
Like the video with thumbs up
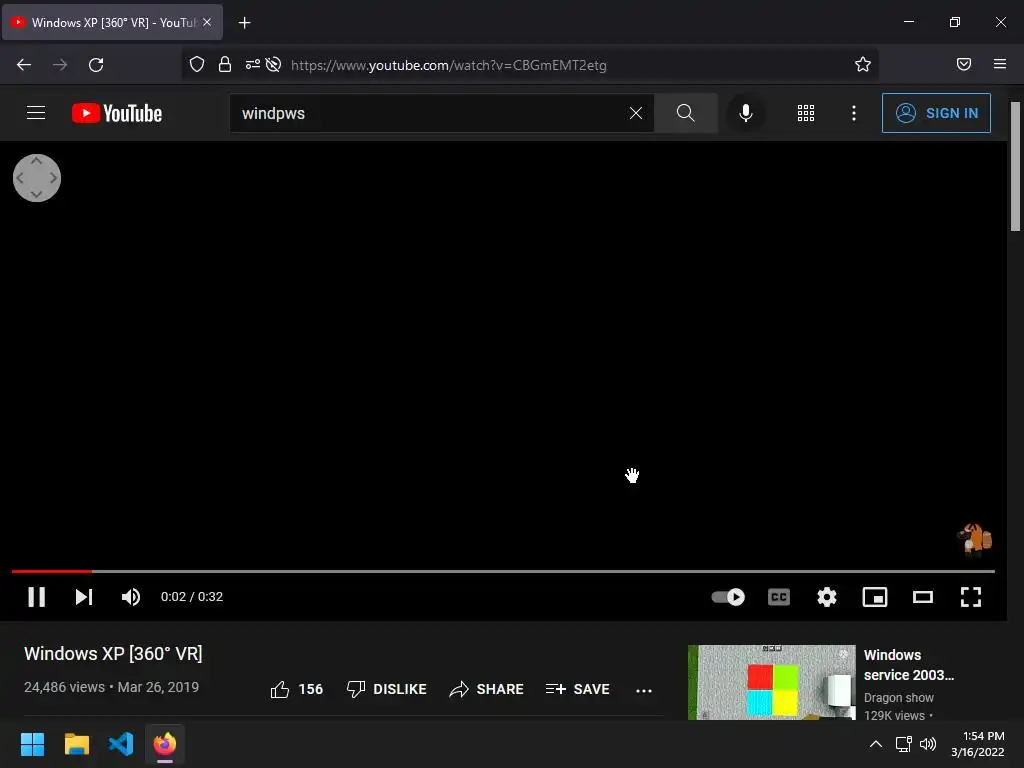(x=296, y=689)
